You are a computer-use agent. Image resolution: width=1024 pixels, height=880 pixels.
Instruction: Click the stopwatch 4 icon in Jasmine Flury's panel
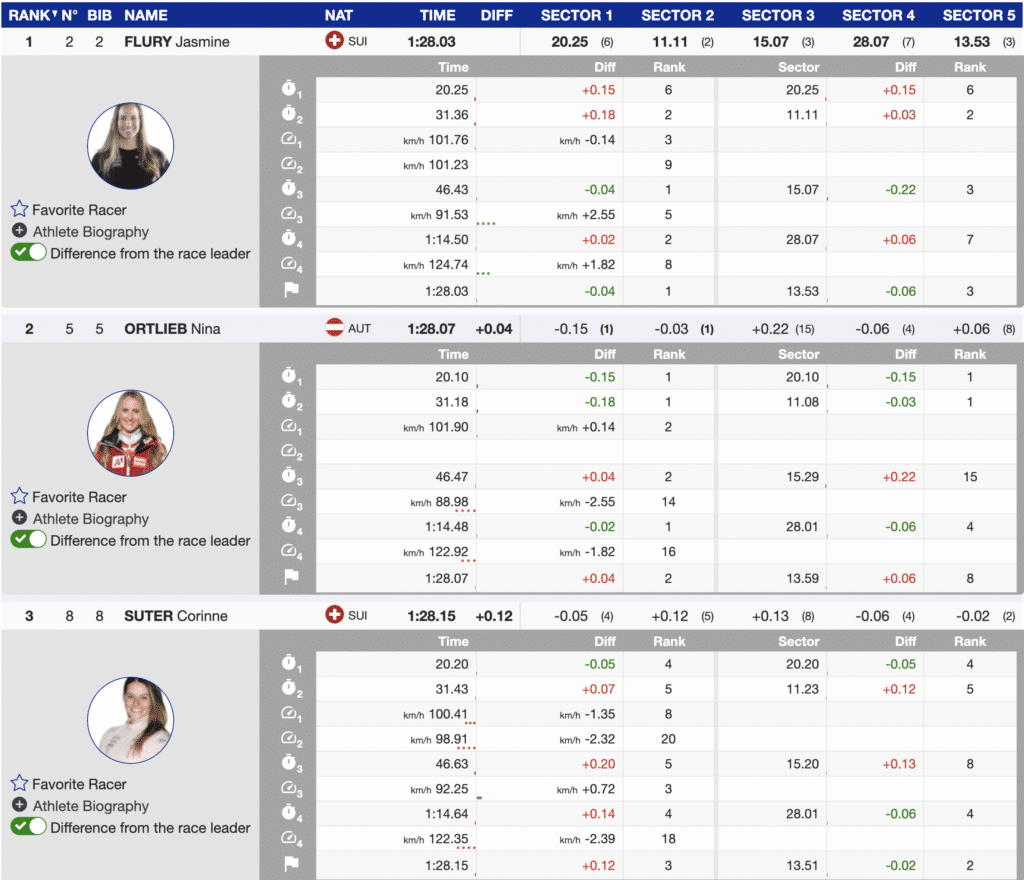[x=290, y=240]
